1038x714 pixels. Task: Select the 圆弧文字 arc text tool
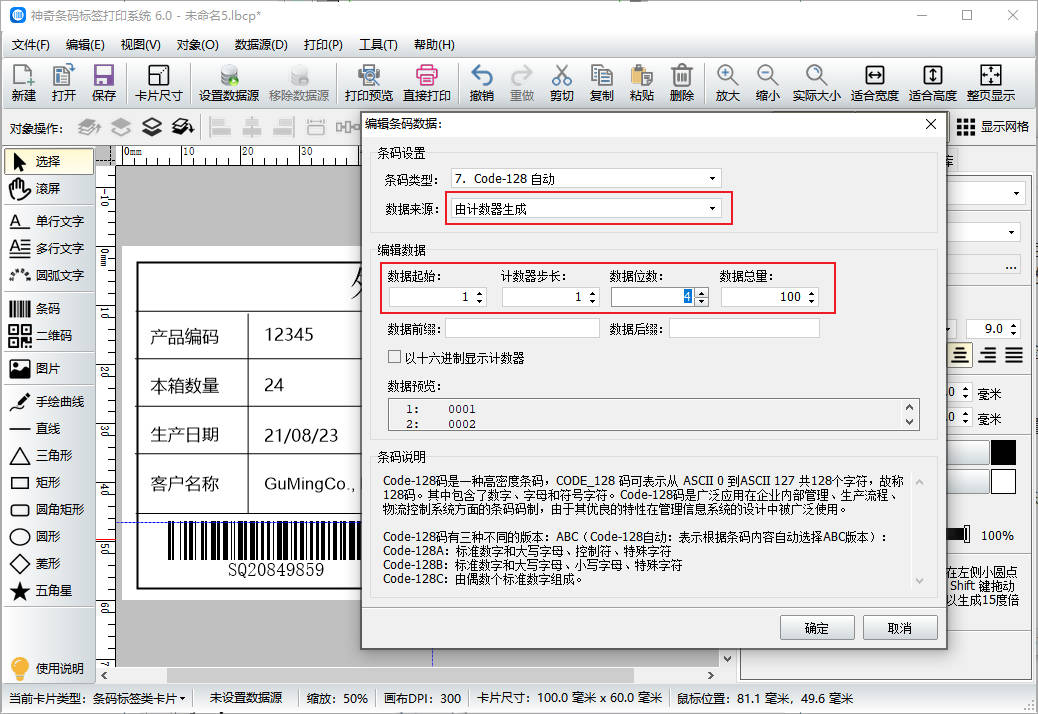pos(45,275)
